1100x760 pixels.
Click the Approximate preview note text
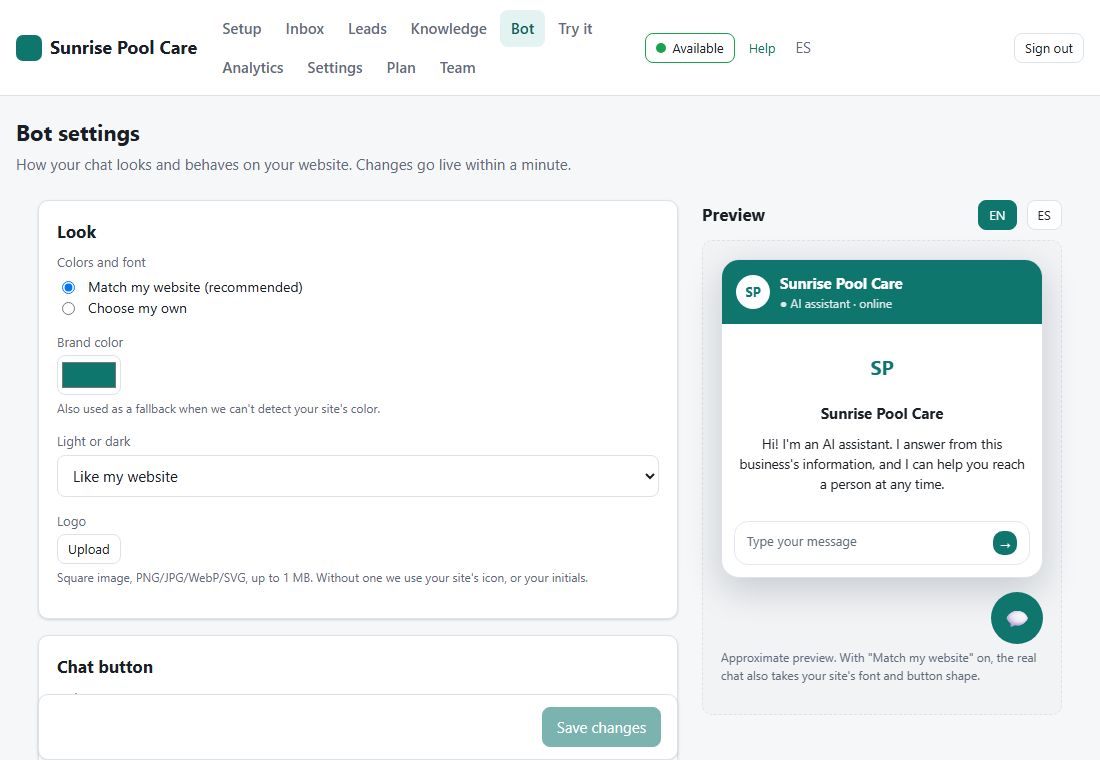pos(878,667)
